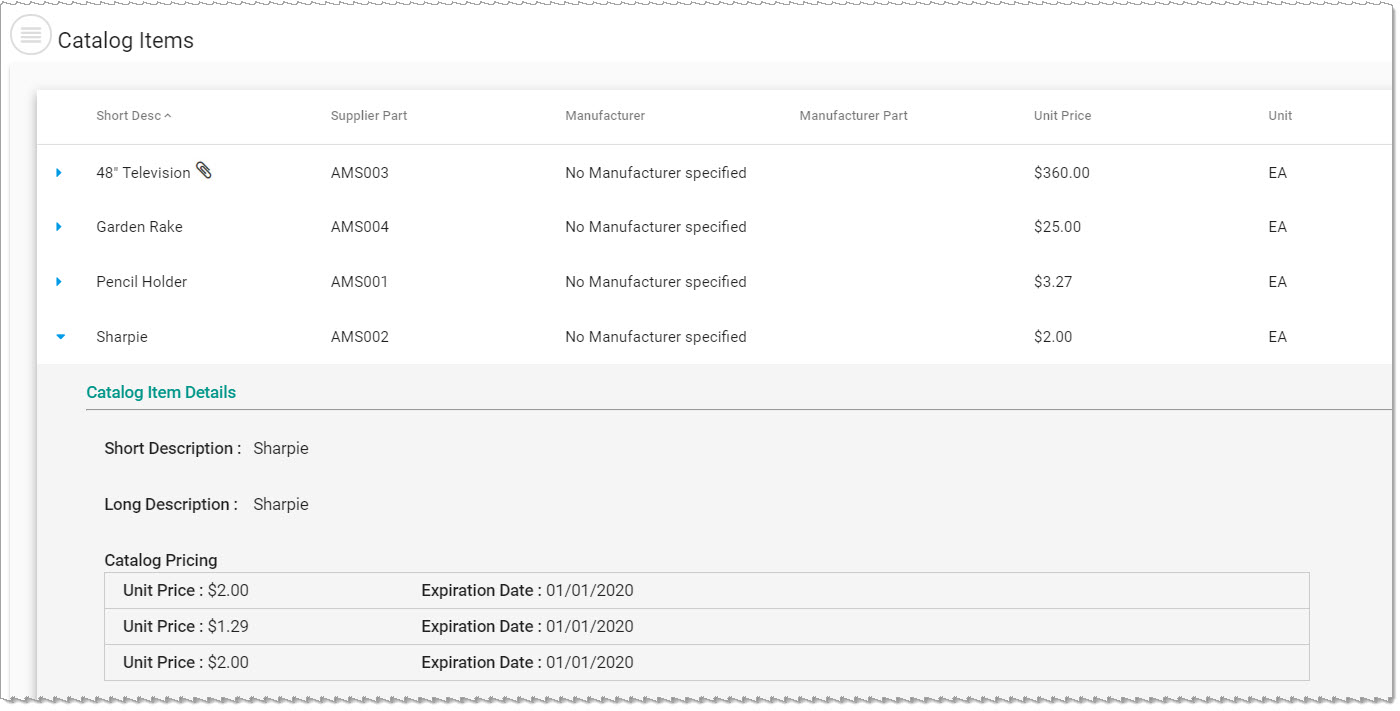Expand the Garden Rake row
The image size is (1400, 711).
pos(59,227)
